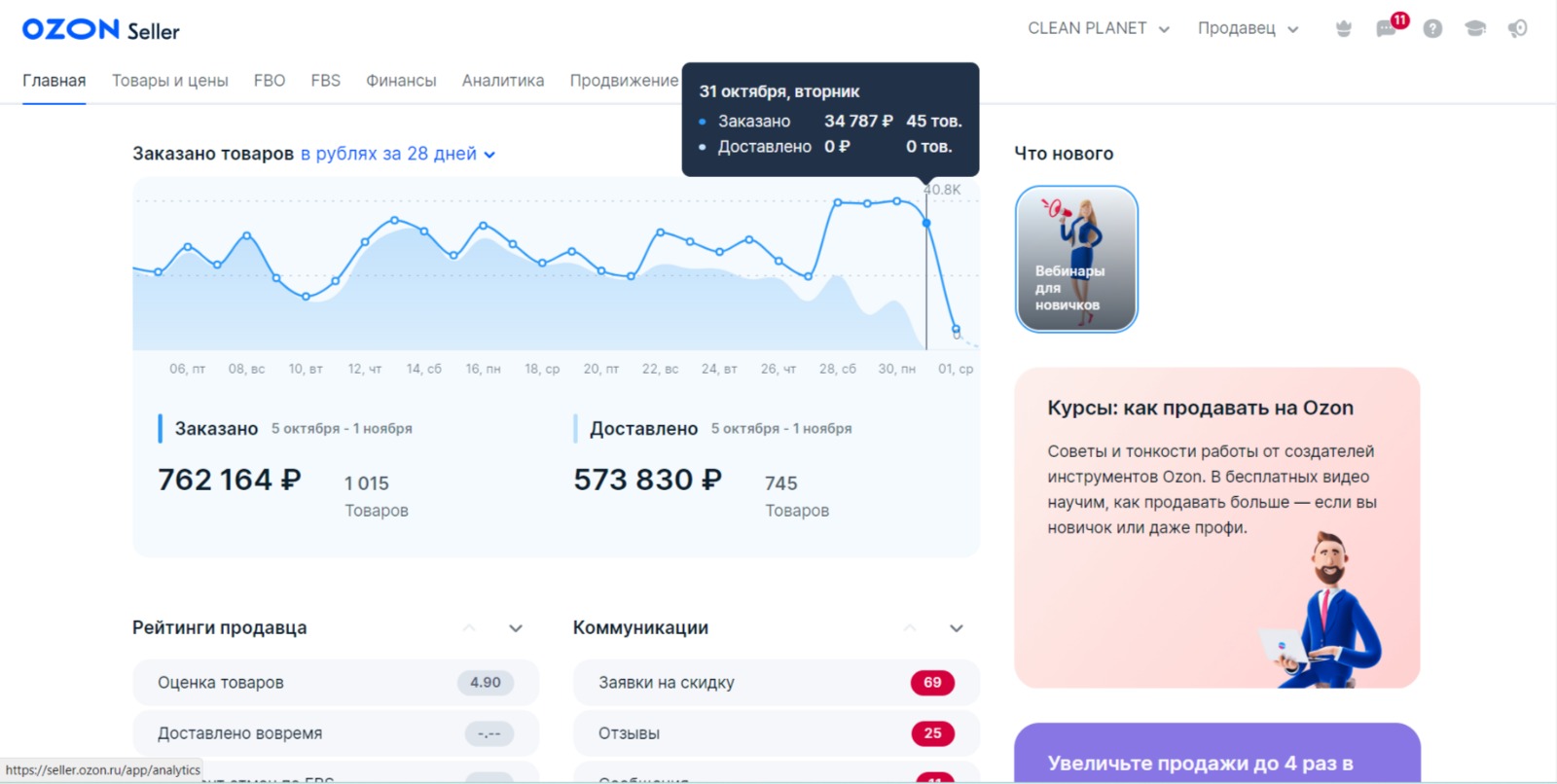This screenshot has height=784, width=1557.
Task: Open the announcements megaphone icon
Action: [x=1518, y=29]
